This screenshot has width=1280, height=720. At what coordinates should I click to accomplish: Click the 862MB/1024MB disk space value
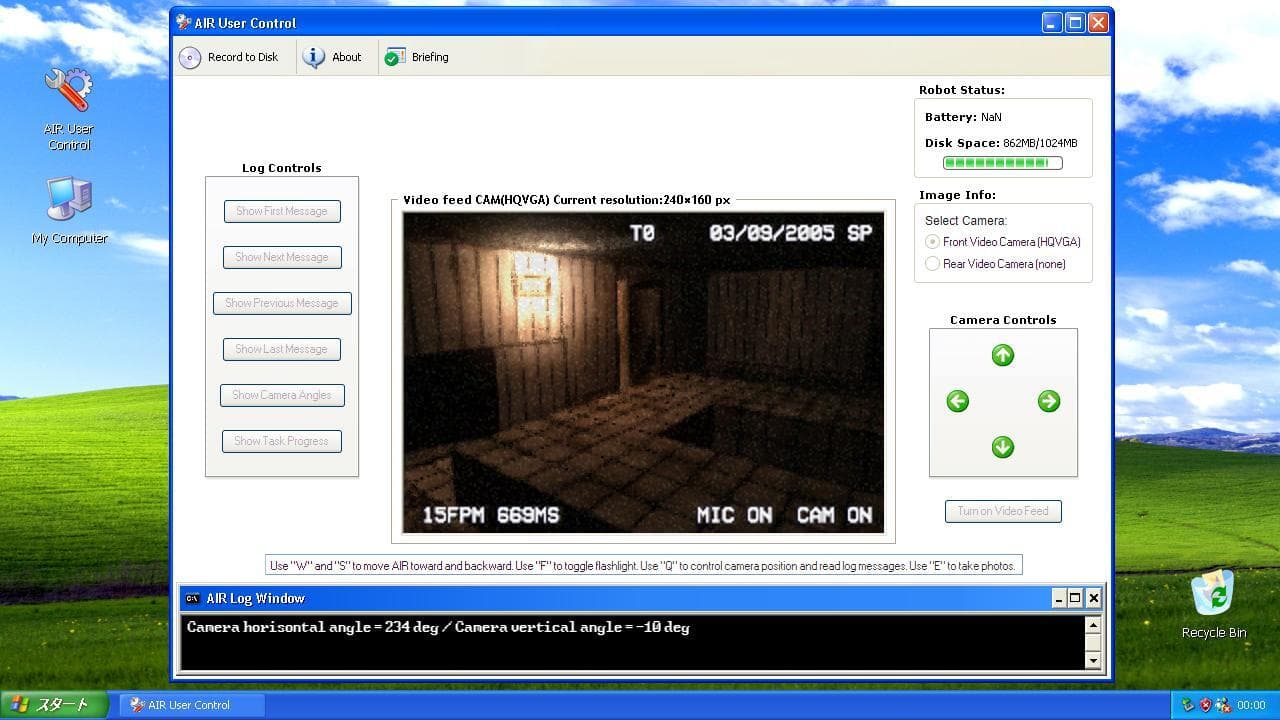tap(1040, 143)
